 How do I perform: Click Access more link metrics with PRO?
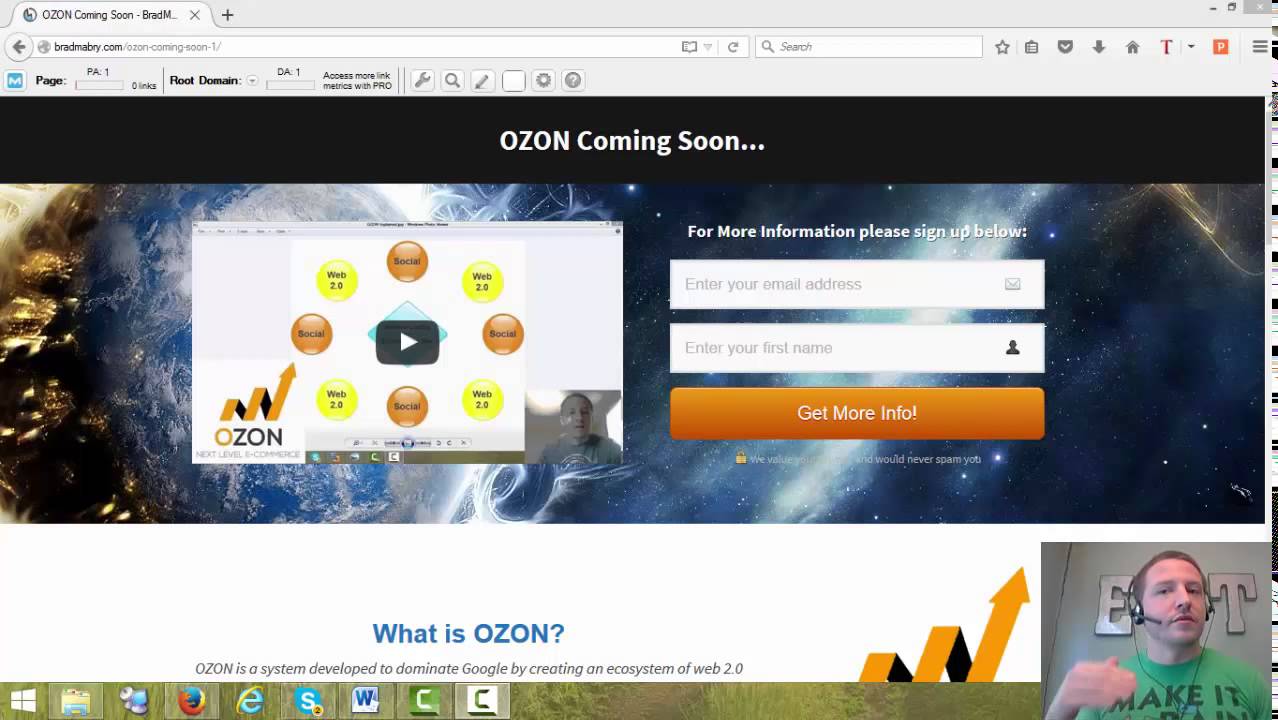click(x=357, y=81)
